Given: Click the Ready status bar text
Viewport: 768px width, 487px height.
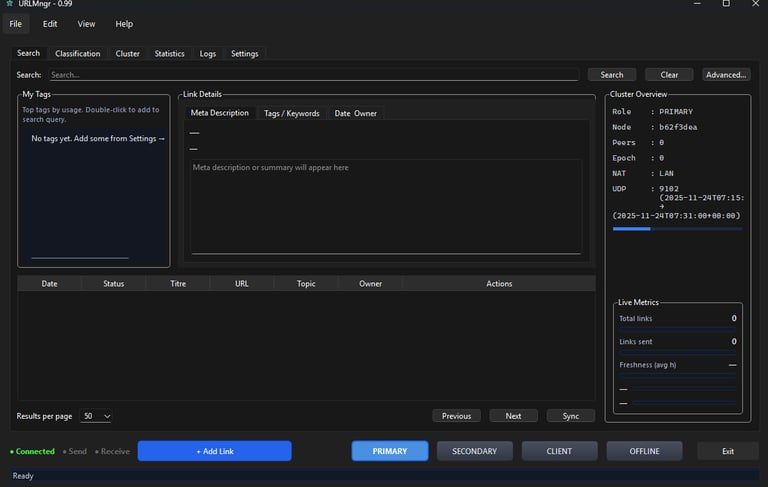Looking at the screenshot, I should point(23,476).
